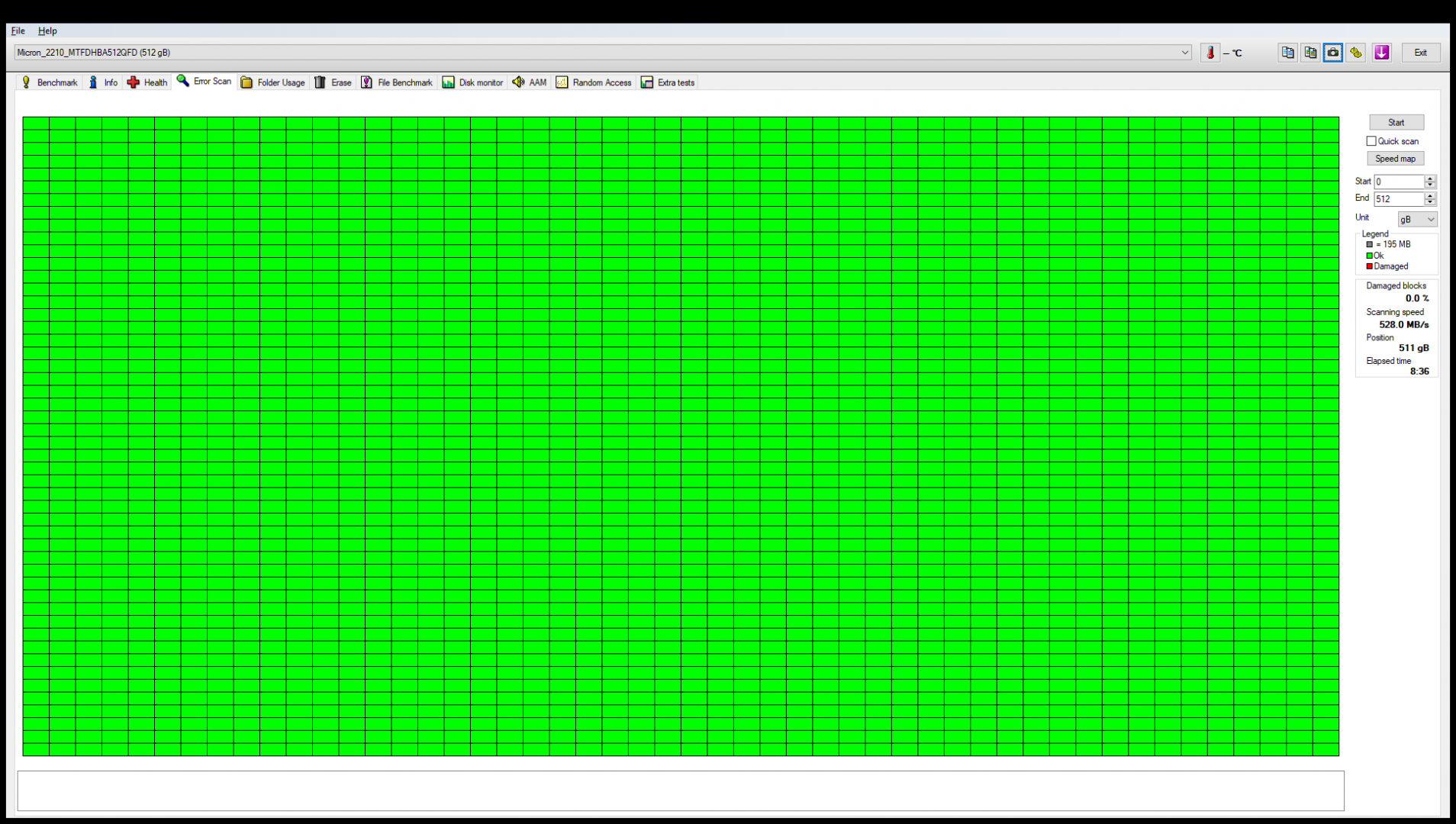Click the scanning speed value 528.0 MB/s
Image resolution: width=1456 pixels, height=824 pixels.
tap(1404, 324)
